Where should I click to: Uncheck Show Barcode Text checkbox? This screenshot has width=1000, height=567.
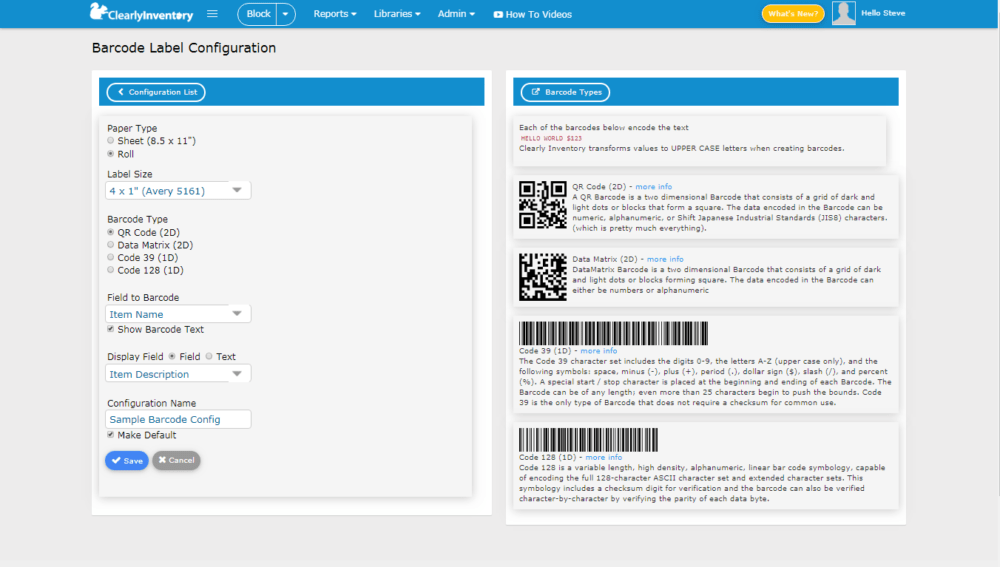point(111,329)
